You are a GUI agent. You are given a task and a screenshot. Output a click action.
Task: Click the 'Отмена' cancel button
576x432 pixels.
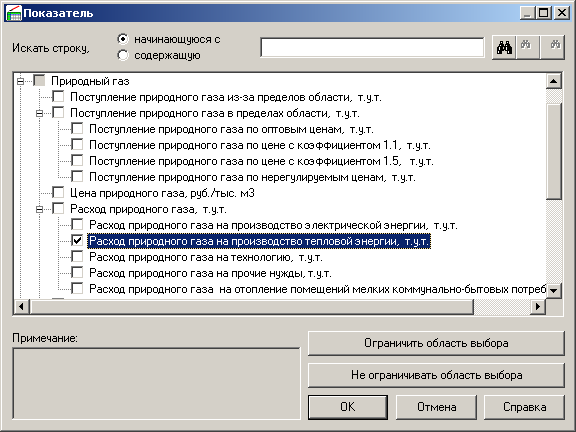pos(436,407)
